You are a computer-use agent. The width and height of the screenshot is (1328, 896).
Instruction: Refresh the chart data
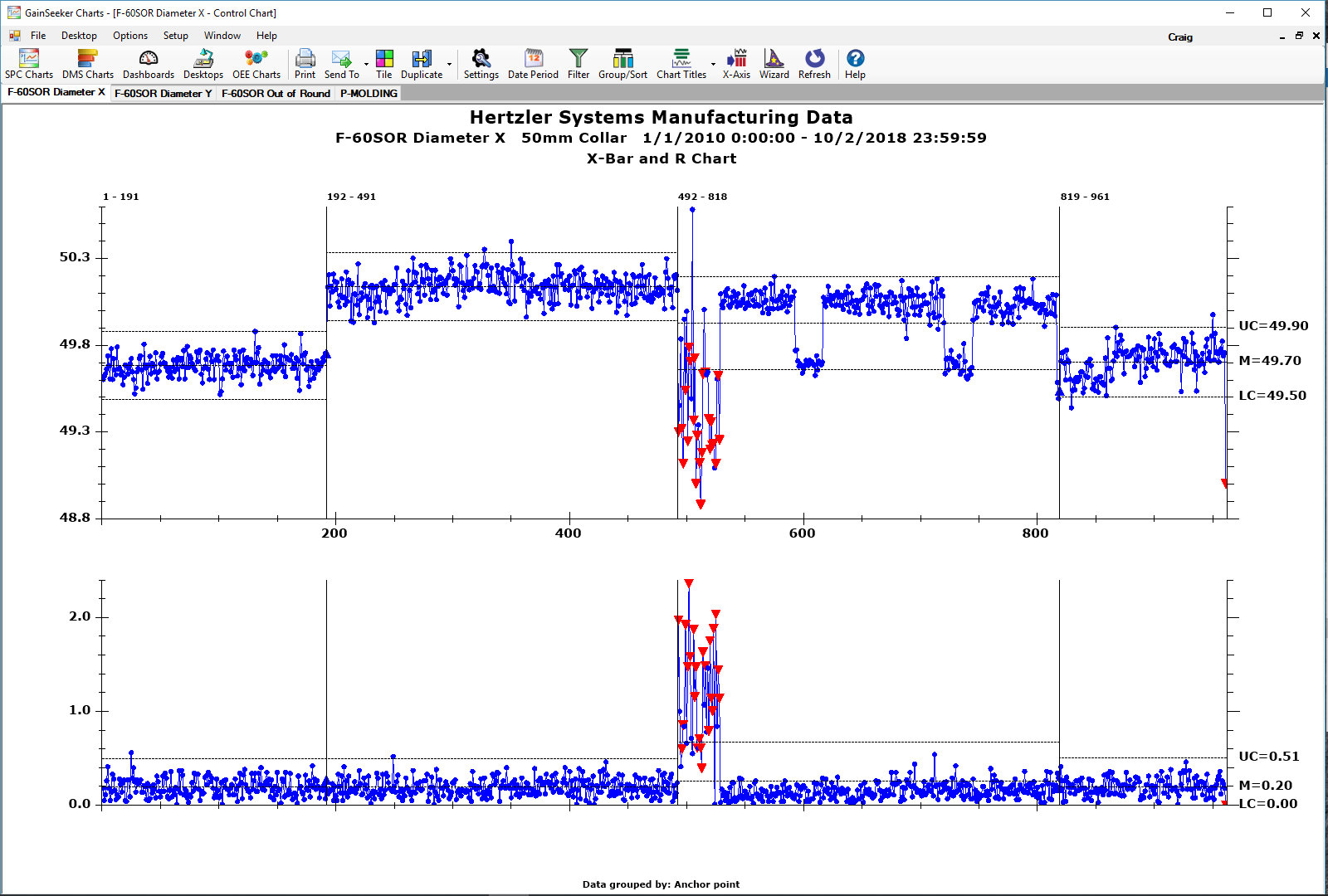coord(814,64)
